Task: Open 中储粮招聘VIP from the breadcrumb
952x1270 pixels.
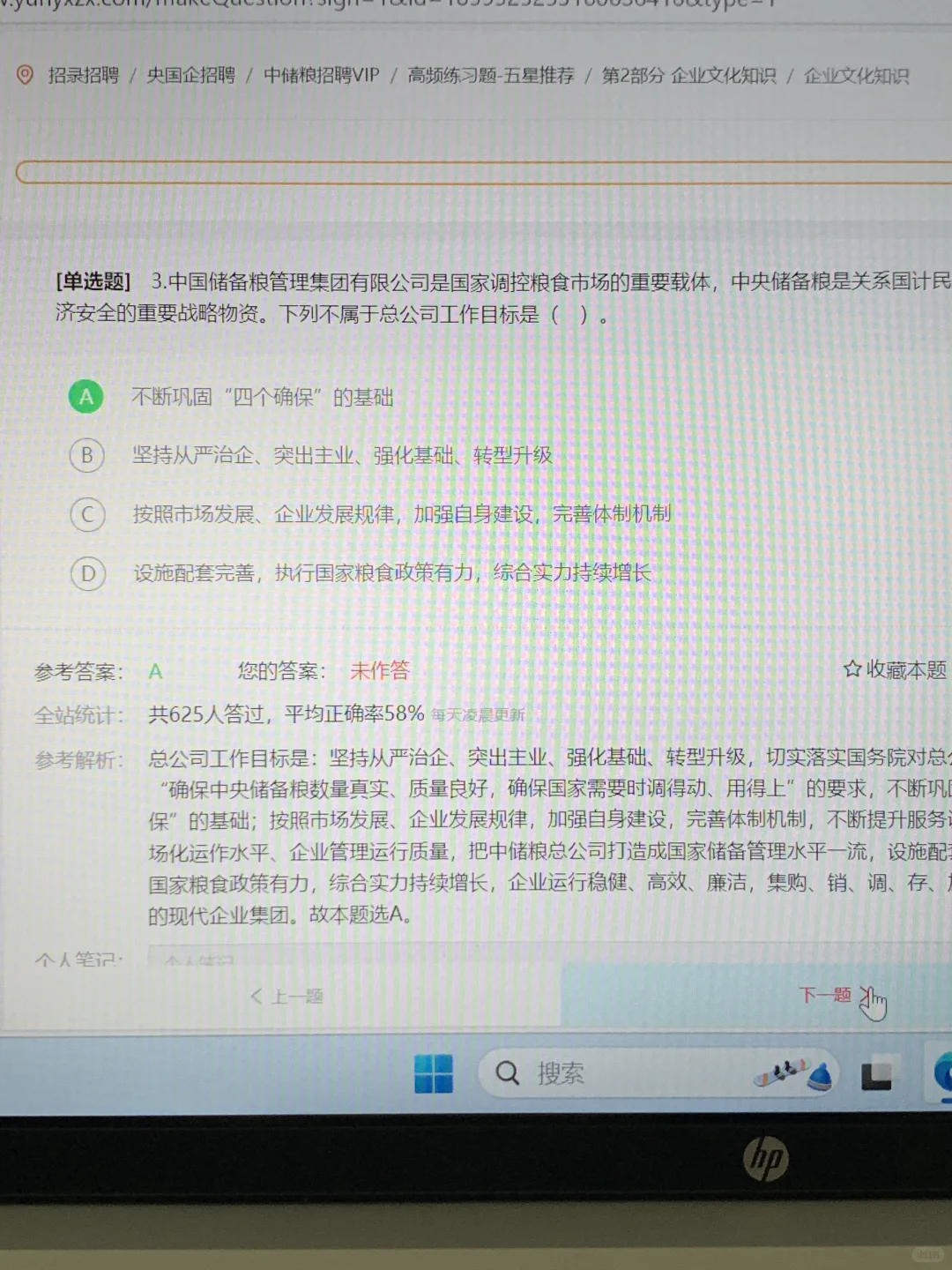Action: 320,76
